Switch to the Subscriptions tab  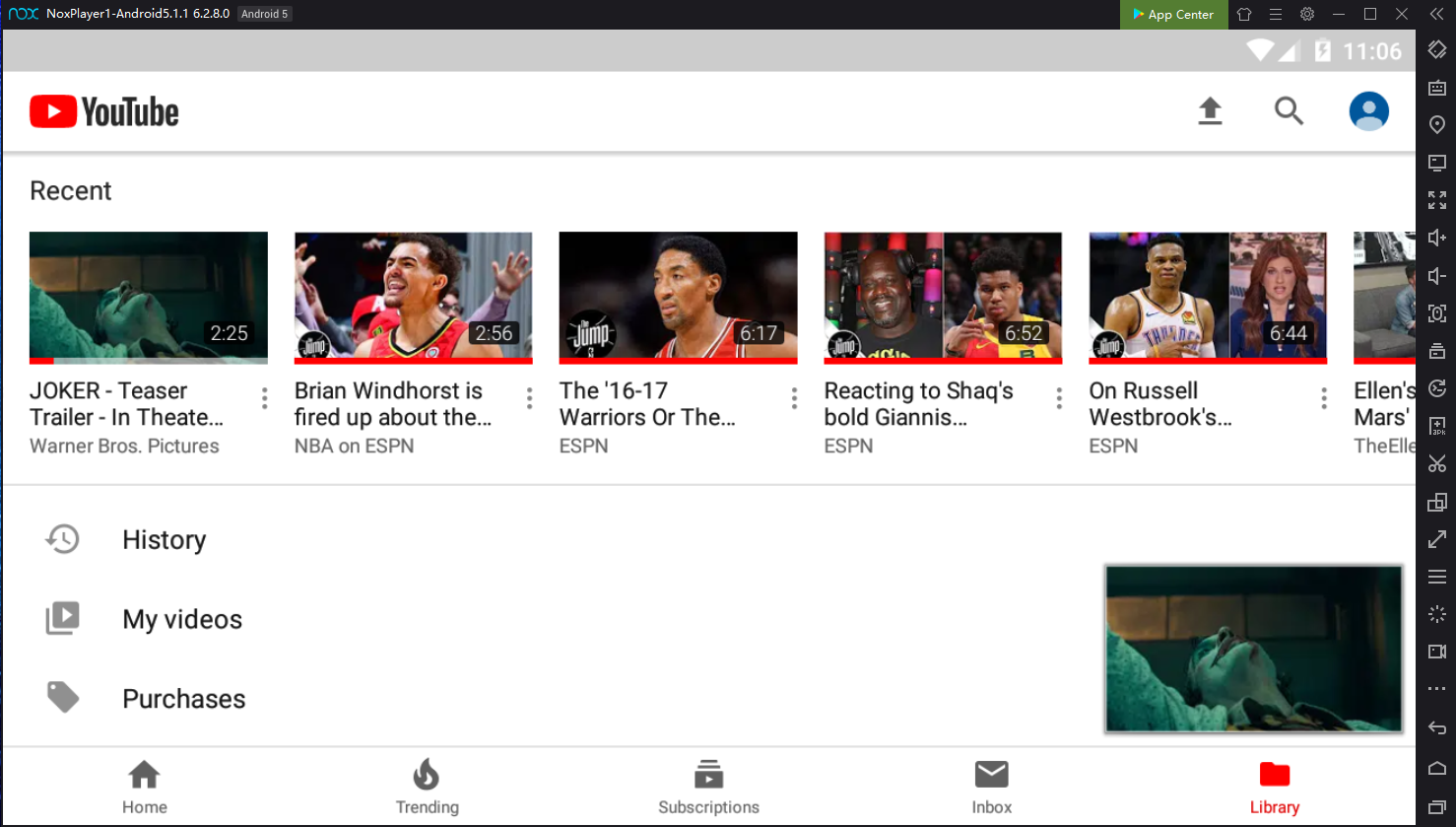click(708, 787)
